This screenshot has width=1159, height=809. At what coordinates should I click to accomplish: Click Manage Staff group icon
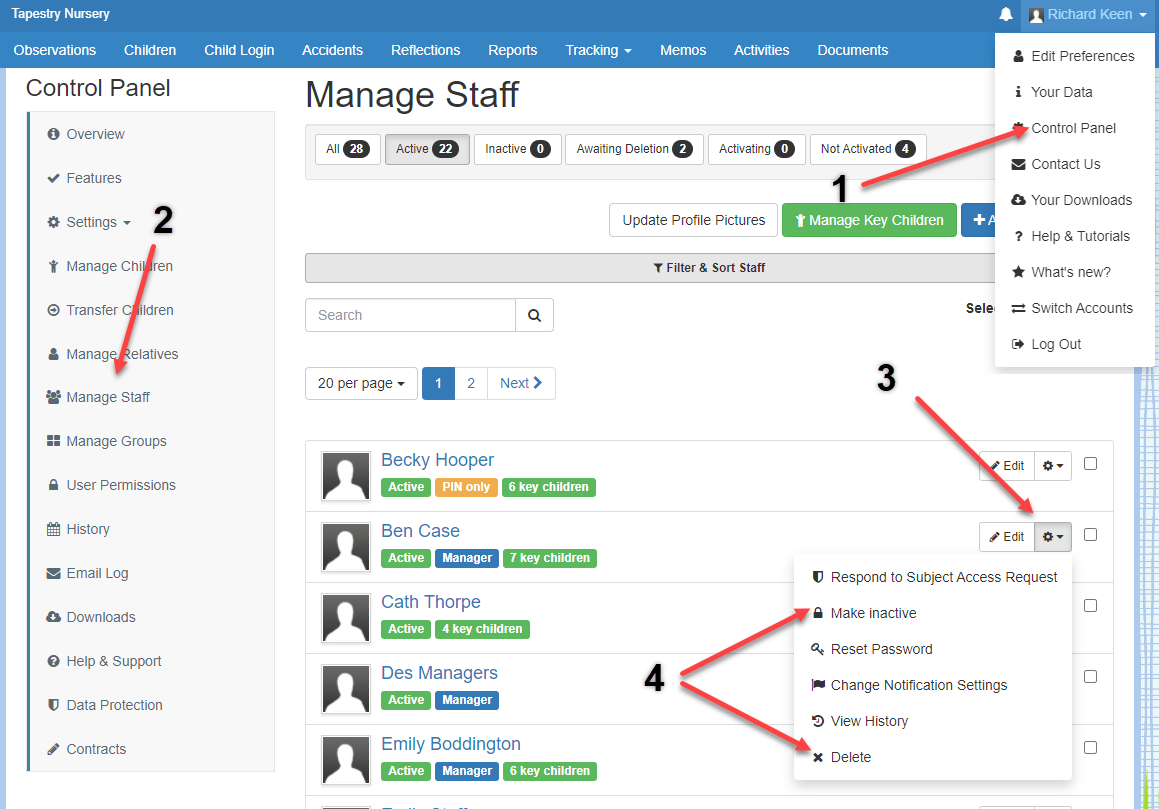53,397
